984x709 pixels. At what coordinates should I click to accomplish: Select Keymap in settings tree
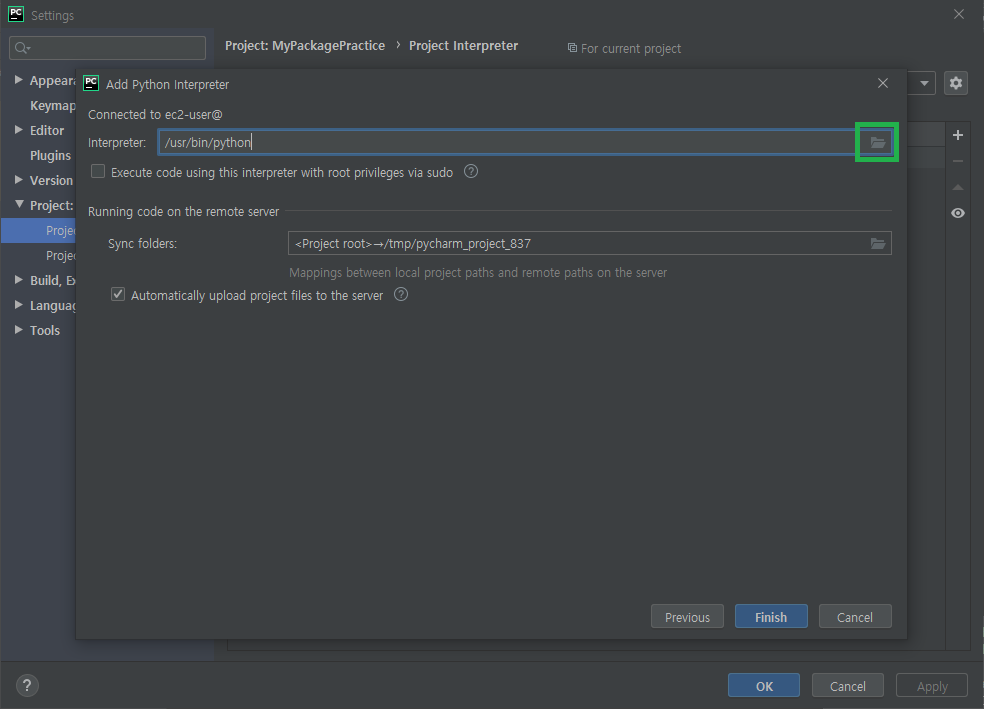click(x=53, y=105)
